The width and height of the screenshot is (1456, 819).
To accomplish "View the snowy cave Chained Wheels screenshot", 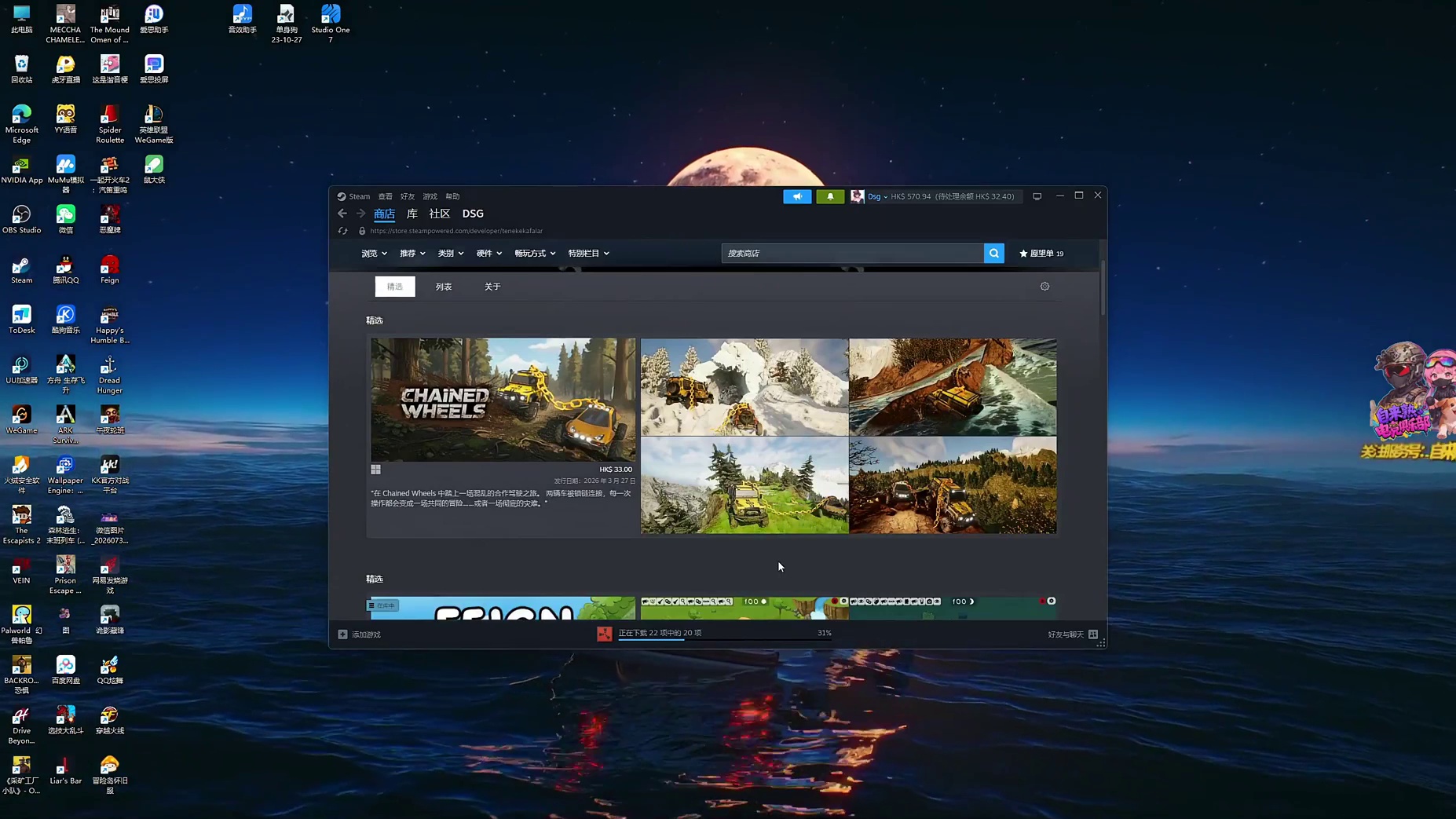I will tap(744, 387).
